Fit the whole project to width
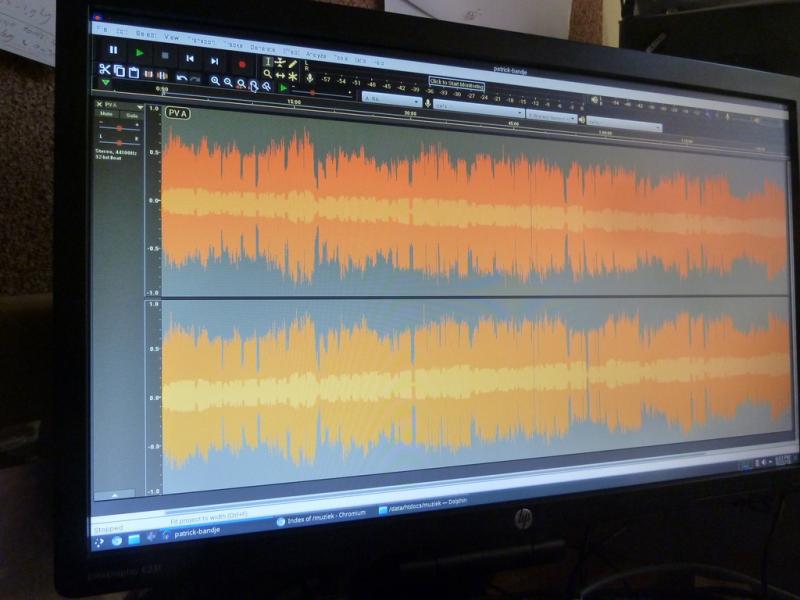The width and height of the screenshot is (800, 600). click(254, 85)
